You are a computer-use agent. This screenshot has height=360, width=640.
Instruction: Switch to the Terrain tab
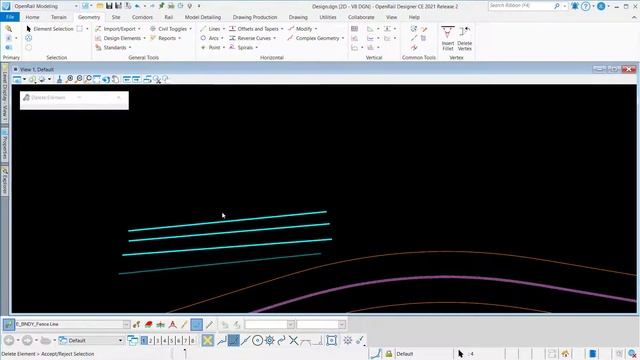(59, 17)
